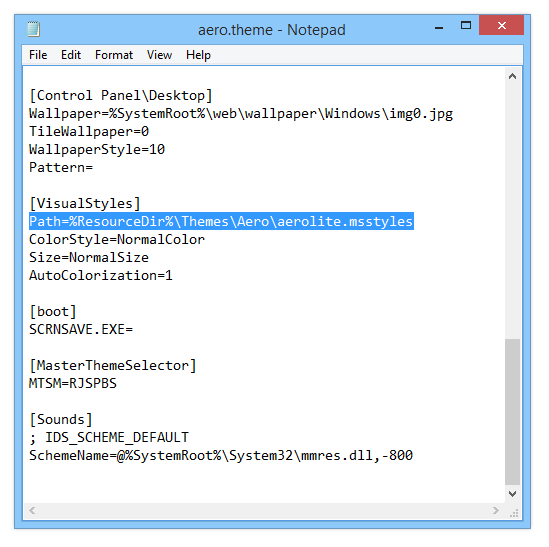Click the TileWallpaper=0 line

(x=89, y=132)
